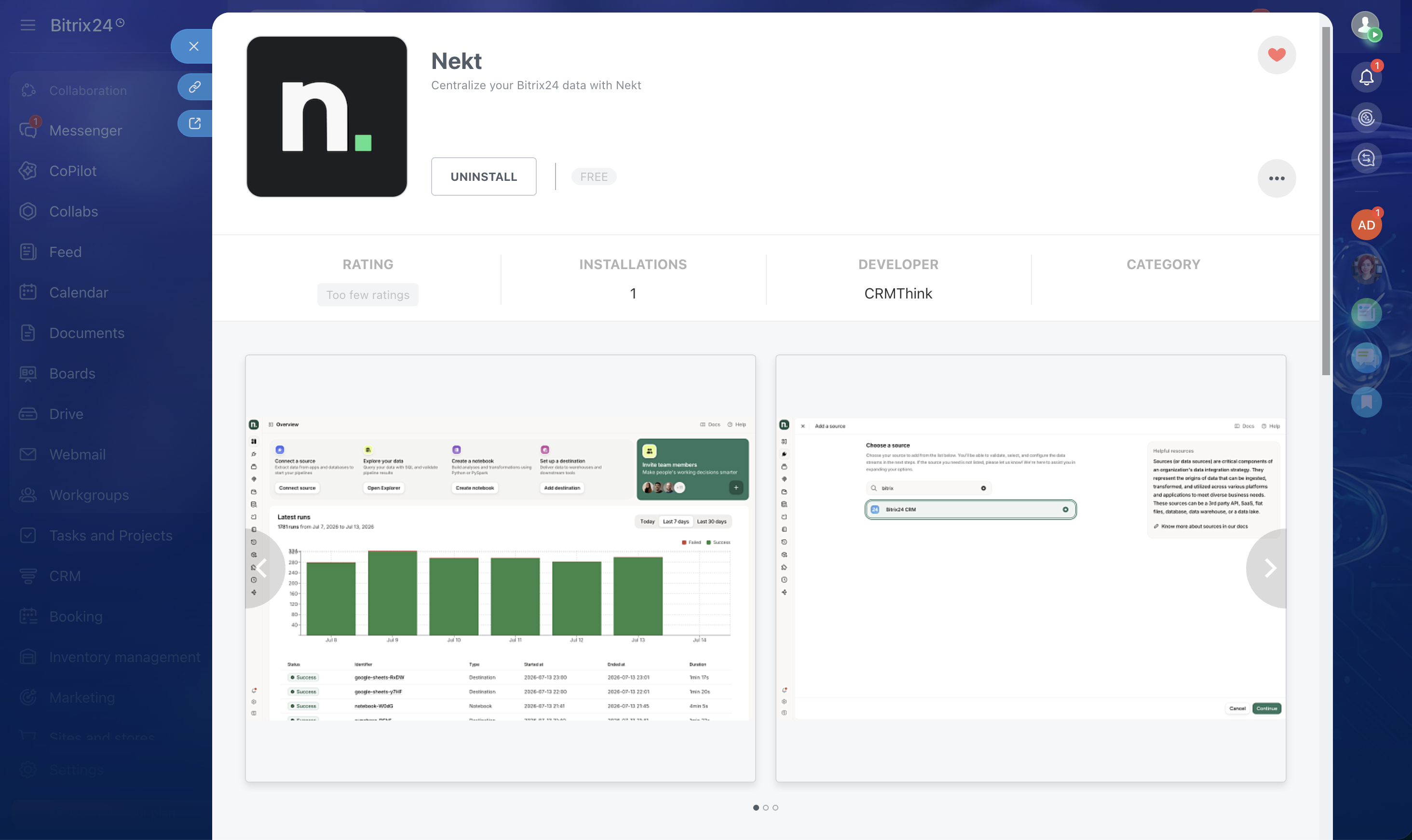Screen dimensions: 1412x840
Task: Open the Choose a source screenshot
Action: point(1031,569)
